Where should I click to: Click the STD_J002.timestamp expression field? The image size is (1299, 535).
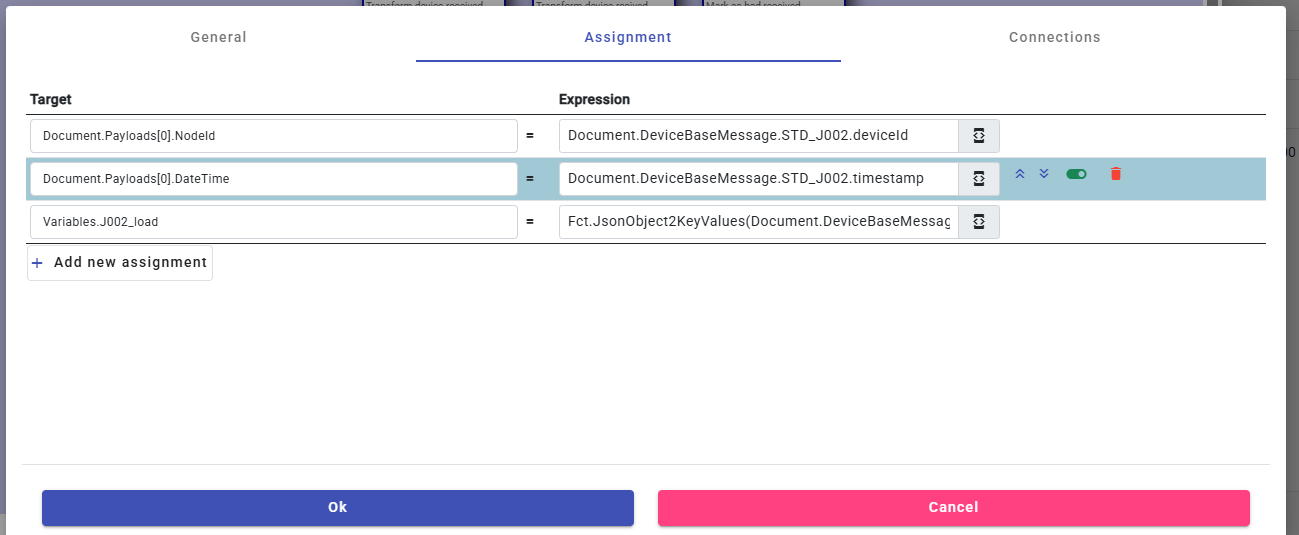point(758,179)
